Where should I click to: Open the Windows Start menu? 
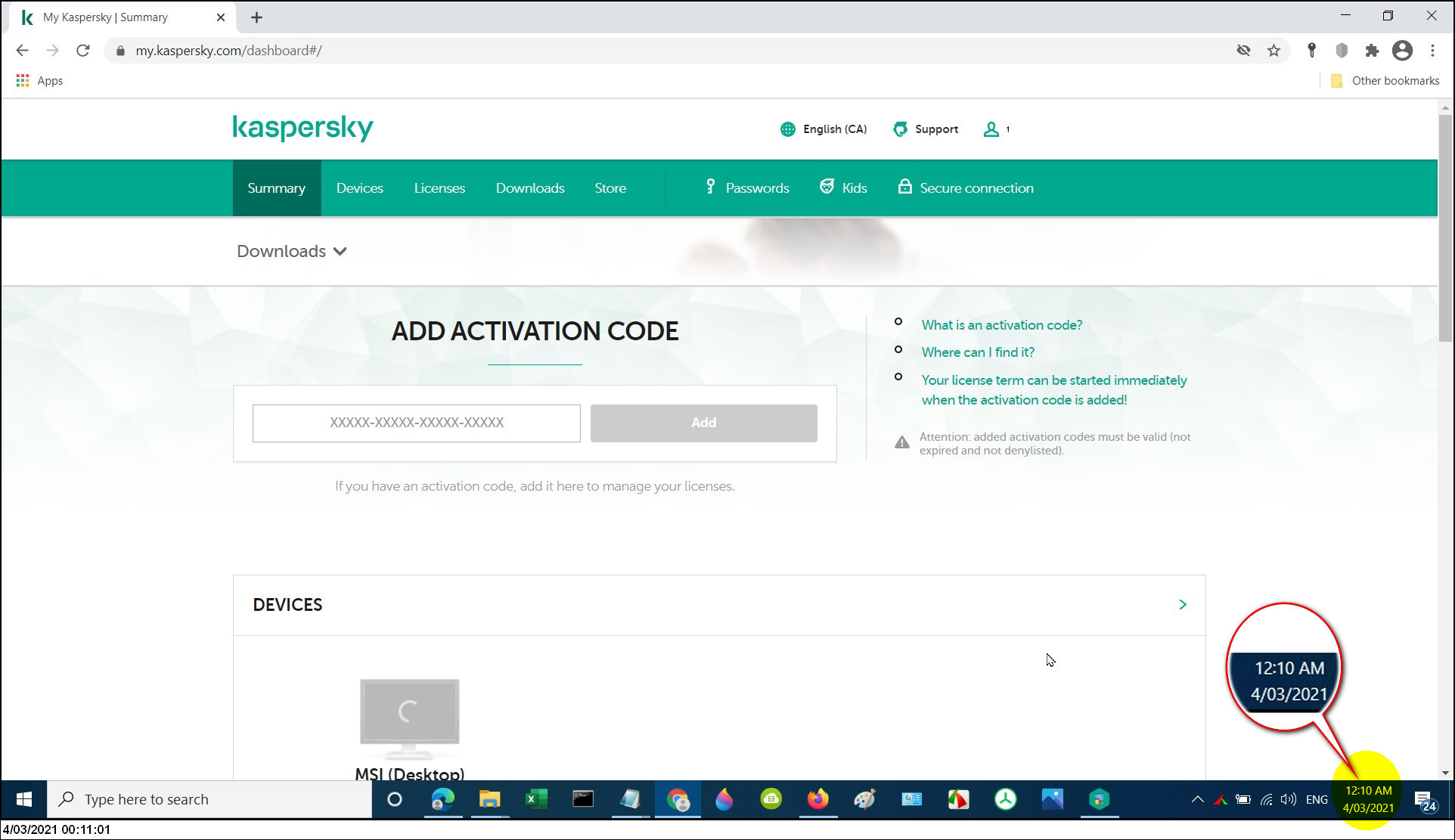click(23, 799)
